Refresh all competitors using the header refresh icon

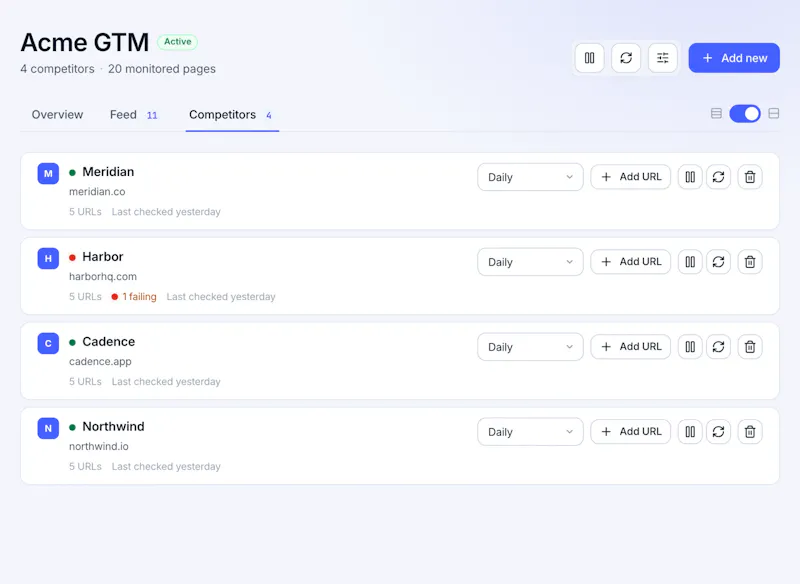(x=626, y=58)
